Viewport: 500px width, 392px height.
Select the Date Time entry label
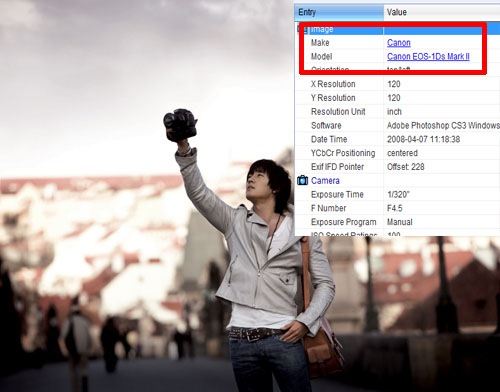329,139
